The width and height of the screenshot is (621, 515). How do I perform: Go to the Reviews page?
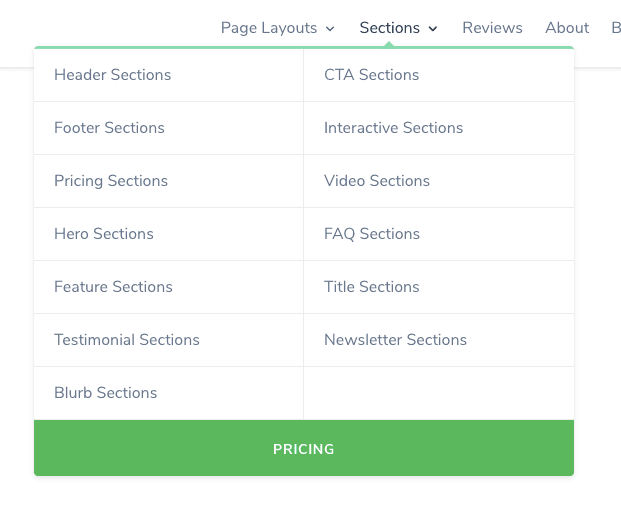click(x=492, y=28)
